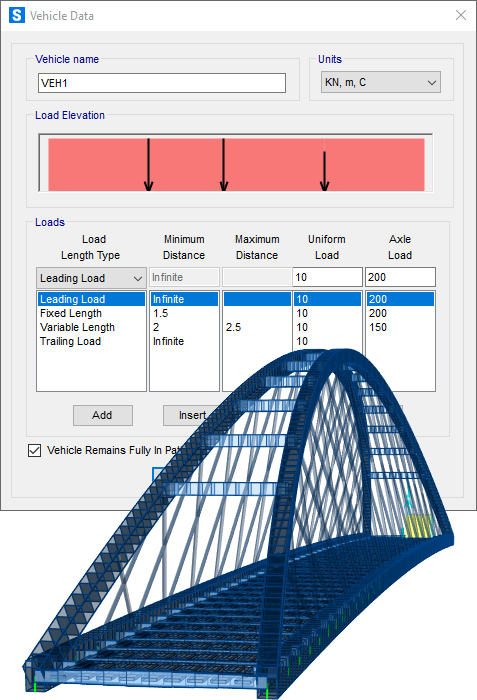Click the red Load Elevation diagram
Screen dimensions: 477x700
(236, 164)
